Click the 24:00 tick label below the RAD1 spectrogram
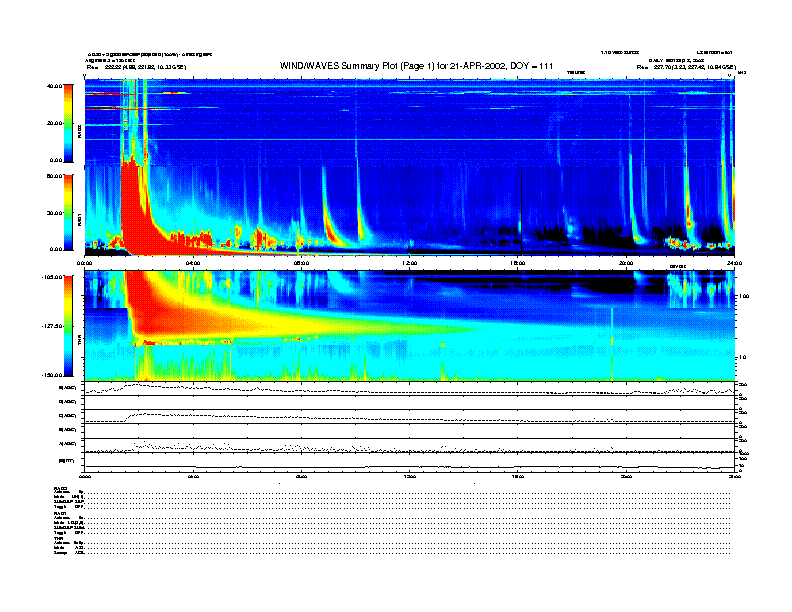This screenshot has width=792, height=612. pyautogui.click(x=734, y=263)
